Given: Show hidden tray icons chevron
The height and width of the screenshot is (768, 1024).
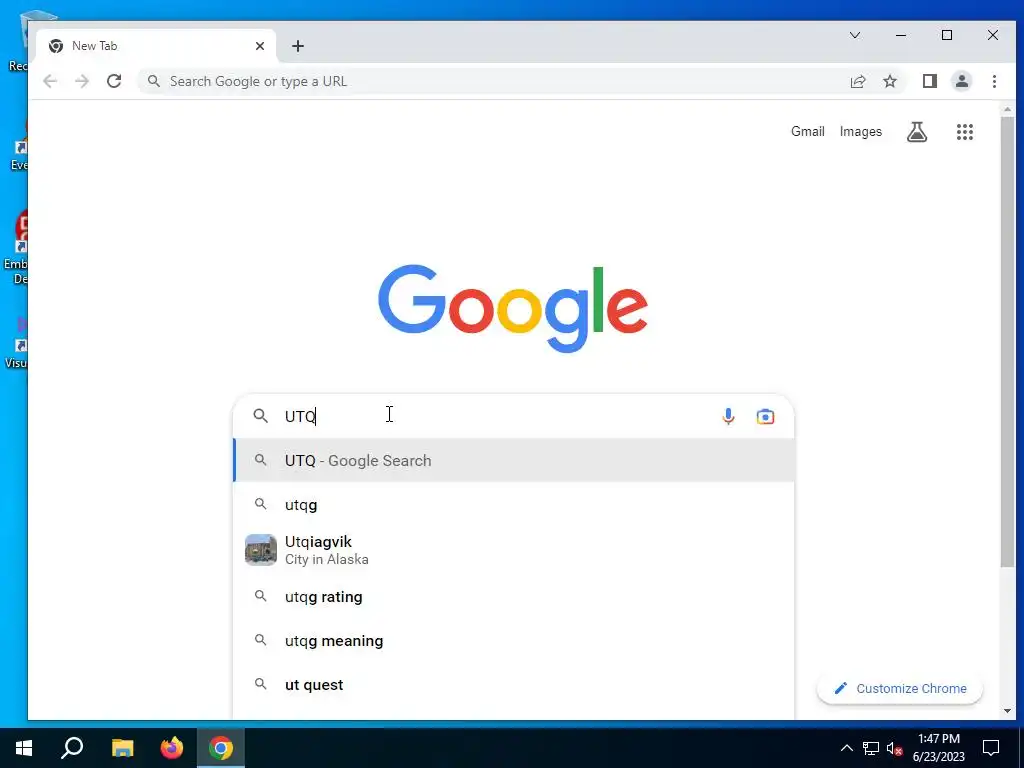Looking at the screenshot, I should 846,748.
